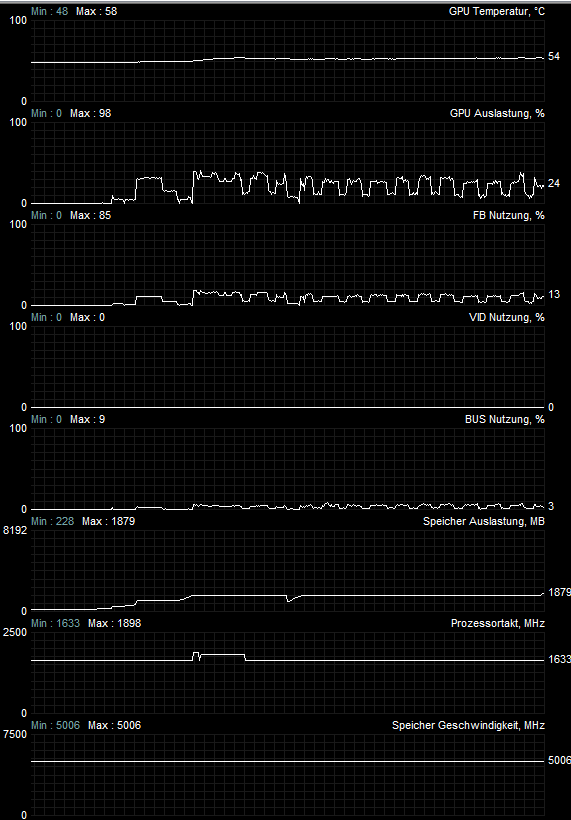This screenshot has width=571, height=820.
Task: Select Min : 0 above GPU Auslastung graph
Action: coord(46,113)
